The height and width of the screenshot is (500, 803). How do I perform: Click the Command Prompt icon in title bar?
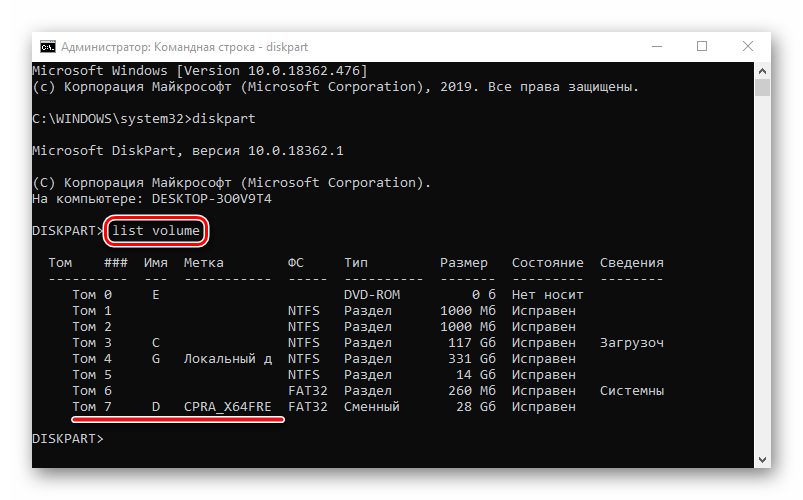[47, 46]
